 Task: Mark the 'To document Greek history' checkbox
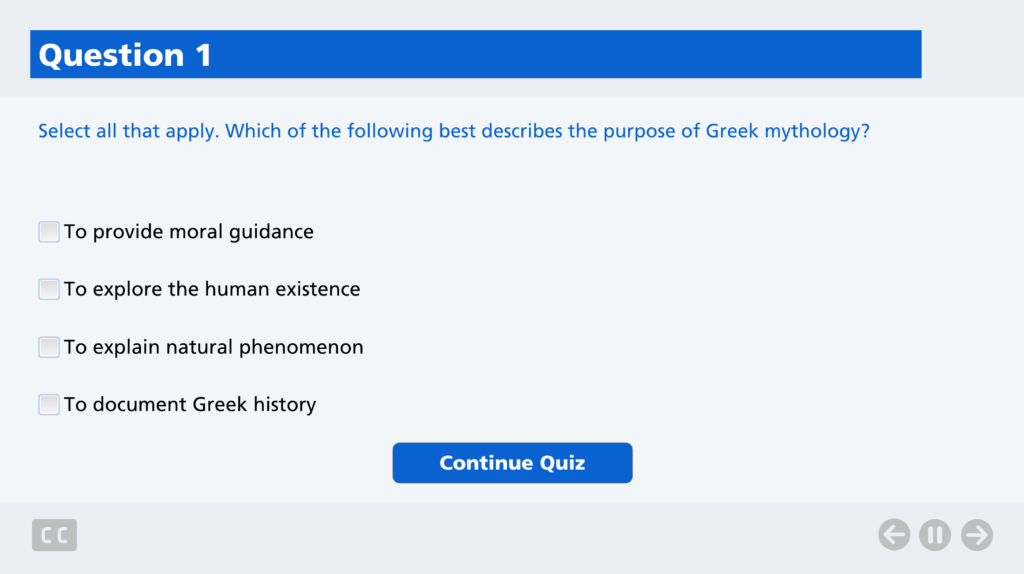(x=49, y=405)
